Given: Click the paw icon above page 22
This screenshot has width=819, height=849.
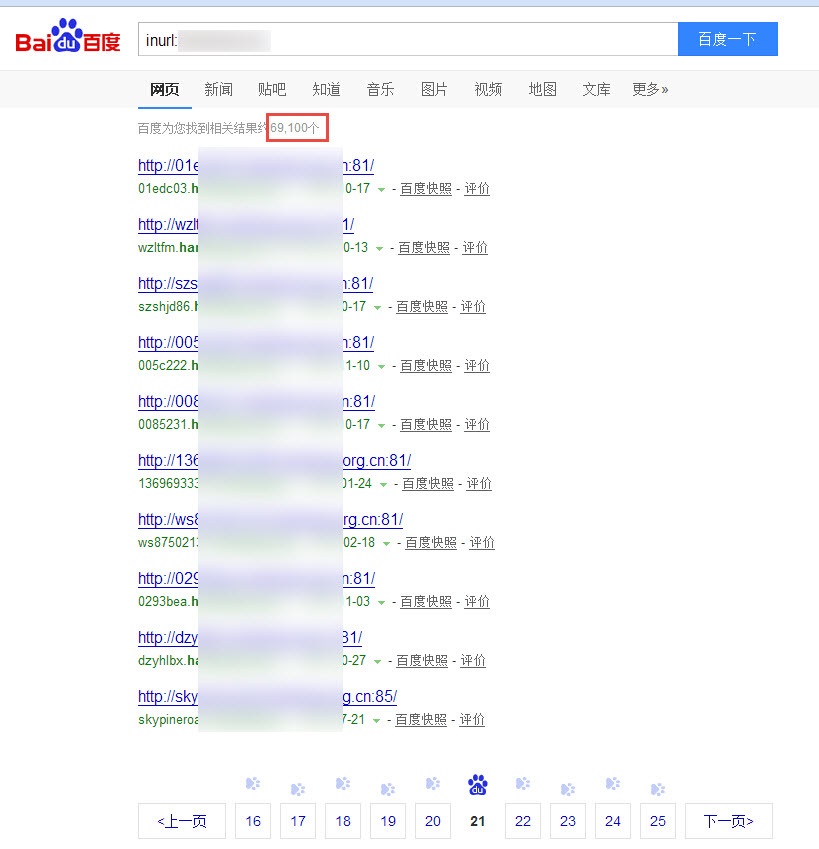Looking at the screenshot, I should (522, 783).
